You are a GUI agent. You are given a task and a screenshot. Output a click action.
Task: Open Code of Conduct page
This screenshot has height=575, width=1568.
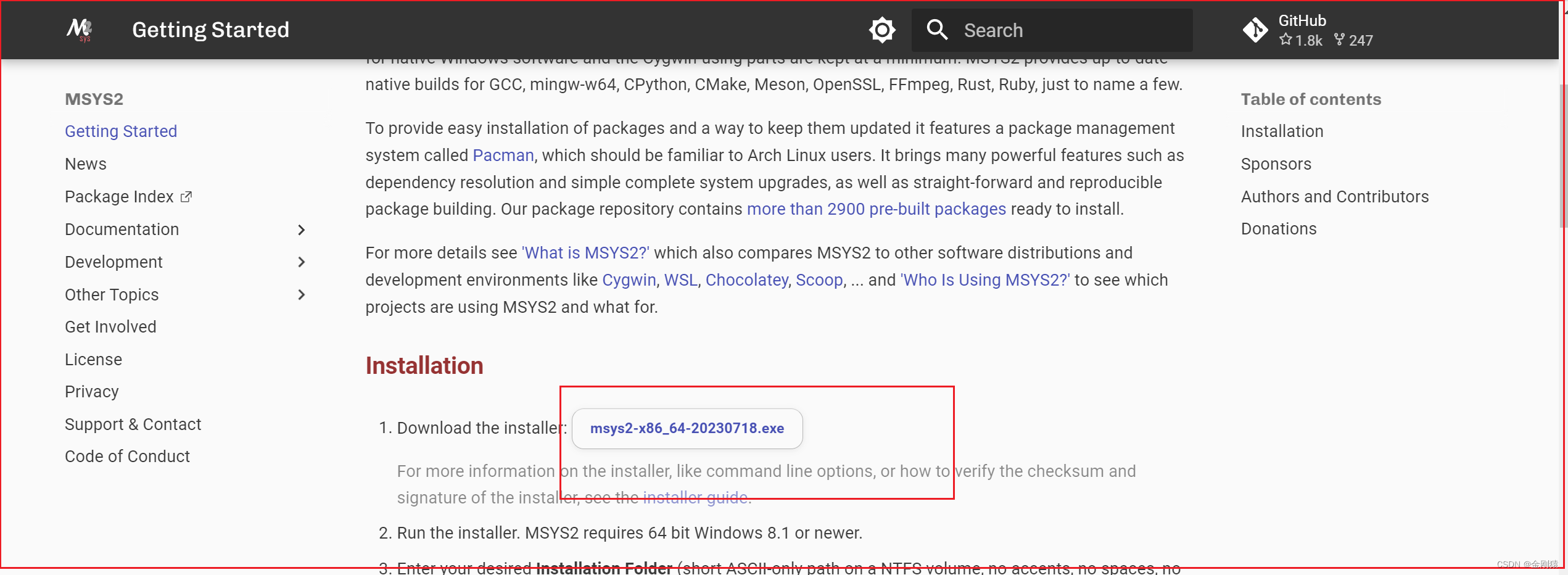pos(127,457)
